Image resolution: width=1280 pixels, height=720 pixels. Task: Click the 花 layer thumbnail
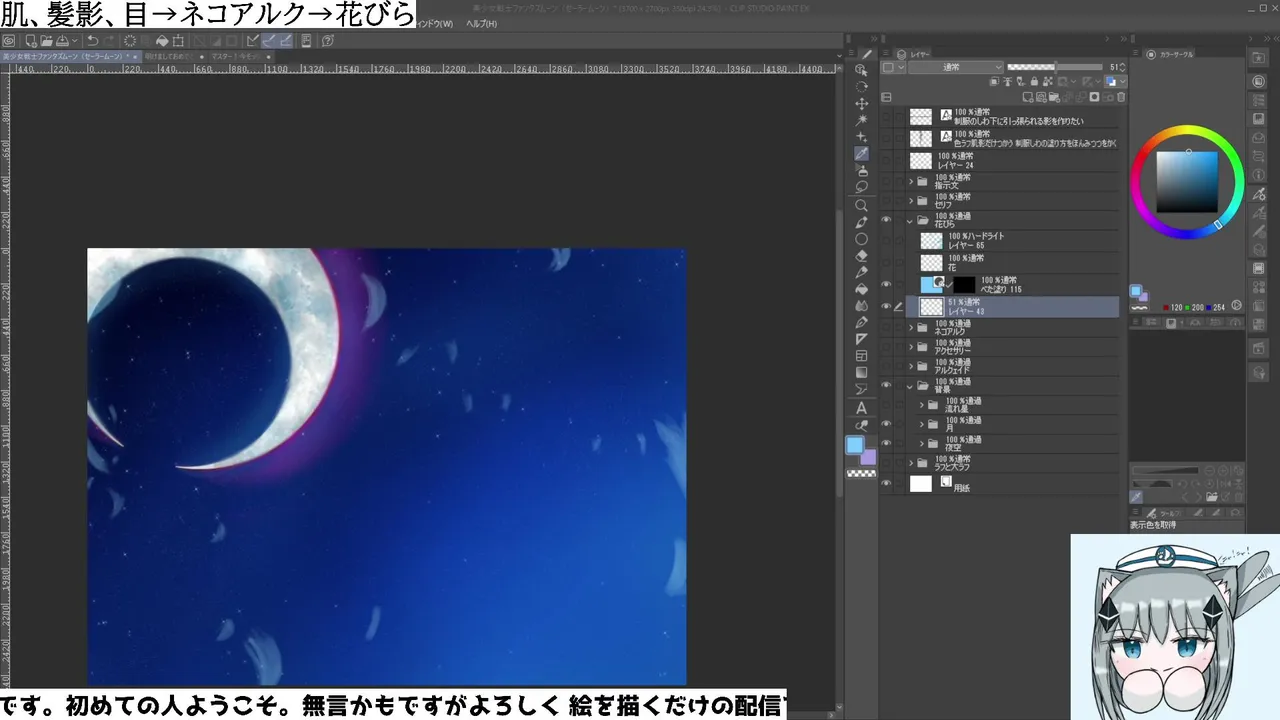tap(931, 263)
